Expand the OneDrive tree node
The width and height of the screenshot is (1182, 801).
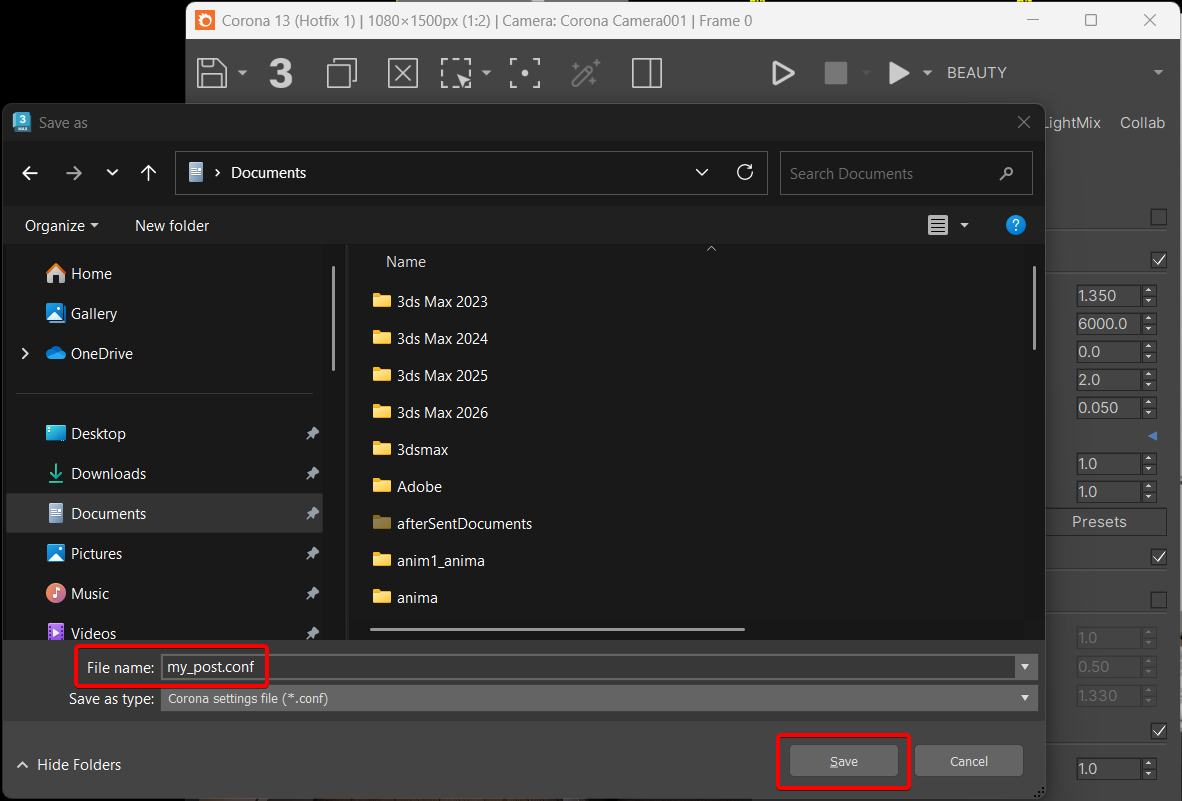25,353
